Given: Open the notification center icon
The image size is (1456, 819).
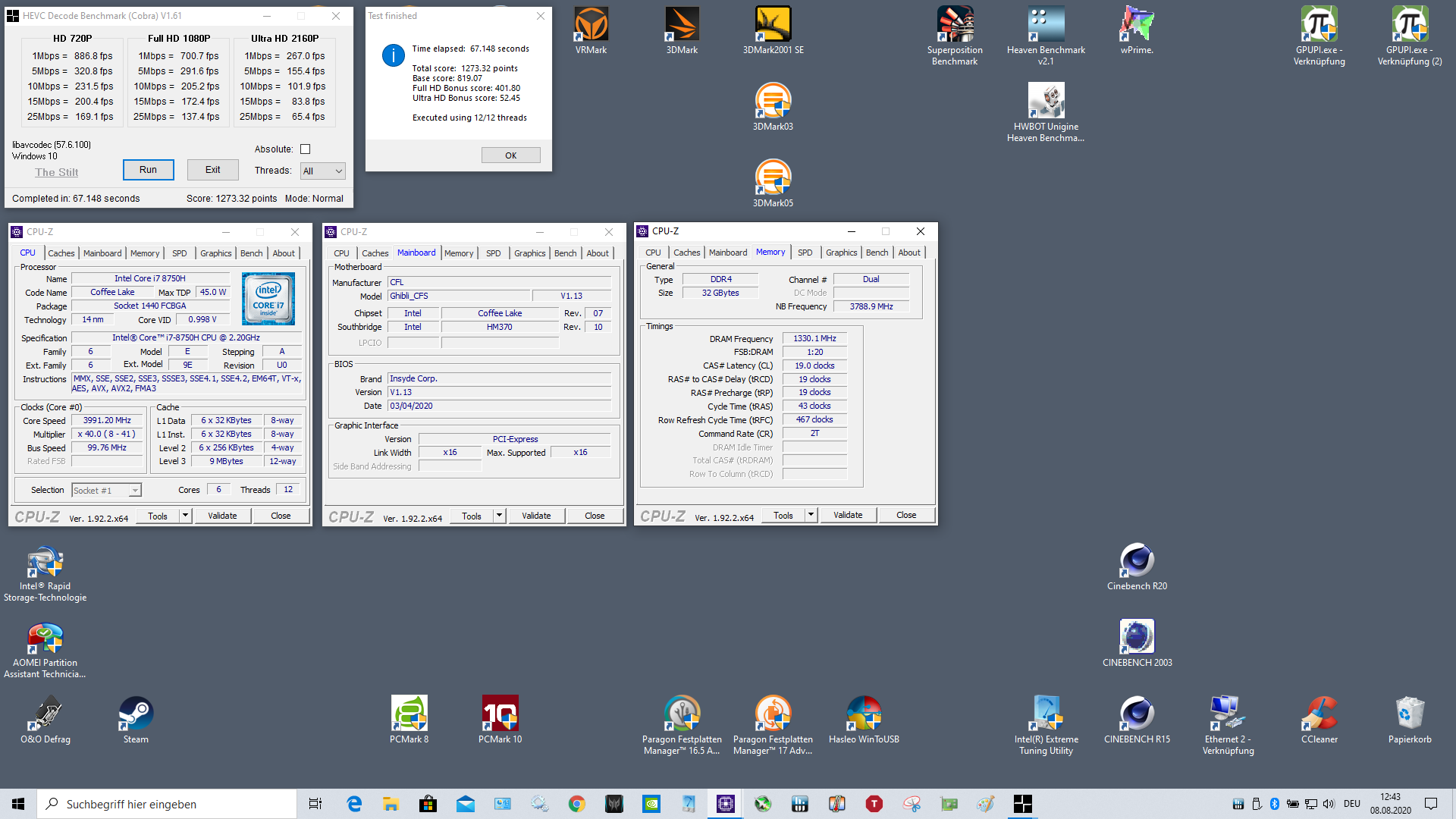Looking at the screenshot, I should pos(1431,804).
